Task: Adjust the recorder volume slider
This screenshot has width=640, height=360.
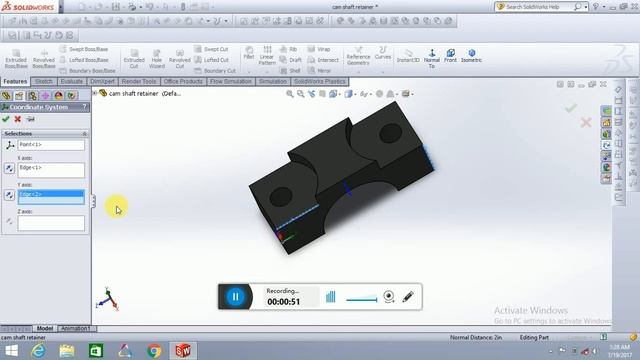Action: [362, 299]
